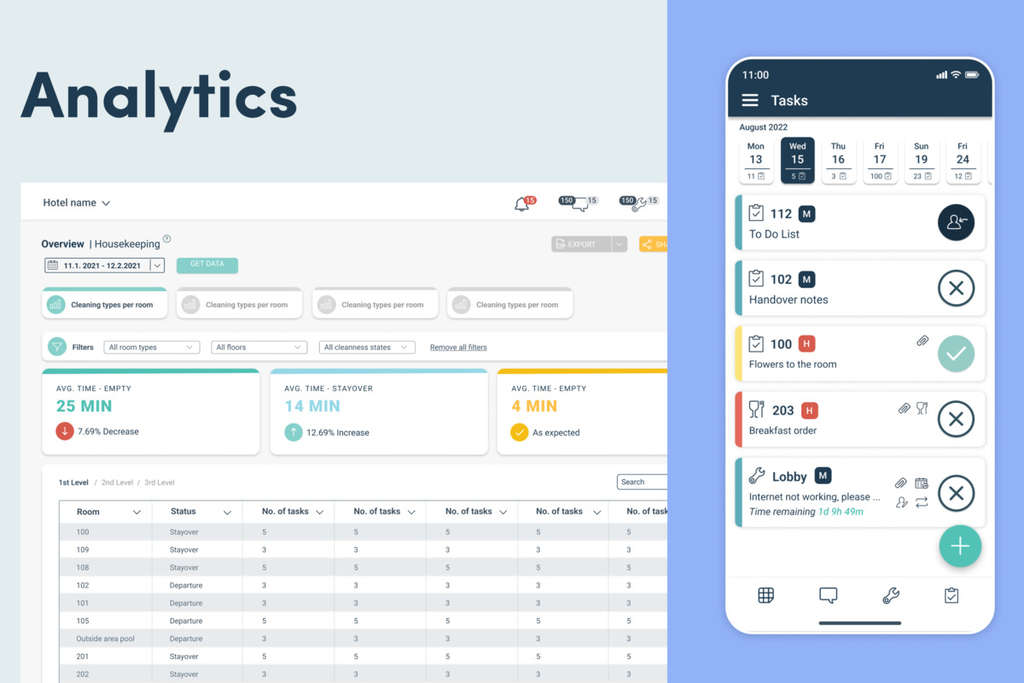Click the Remove all filters link
Viewport: 1024px width, 683px height.
coord(458,347)
